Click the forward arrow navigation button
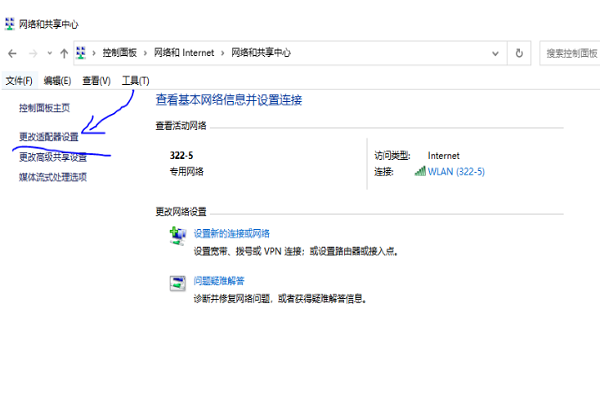Viewport: 600px width, 400px height. (33, 53)
